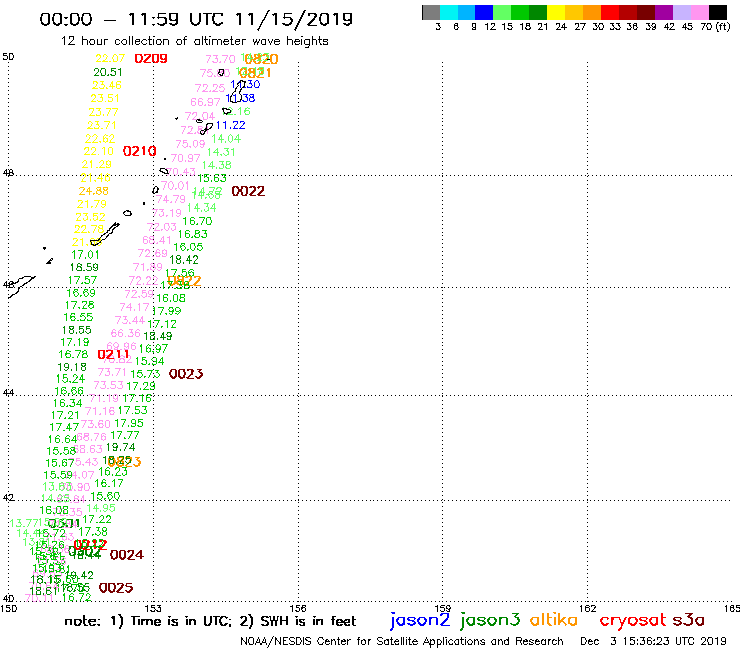Viewport: 740px width, 650px height.
Task: Click the date title 11/15/2019 header text
Action: pos(294,19)
